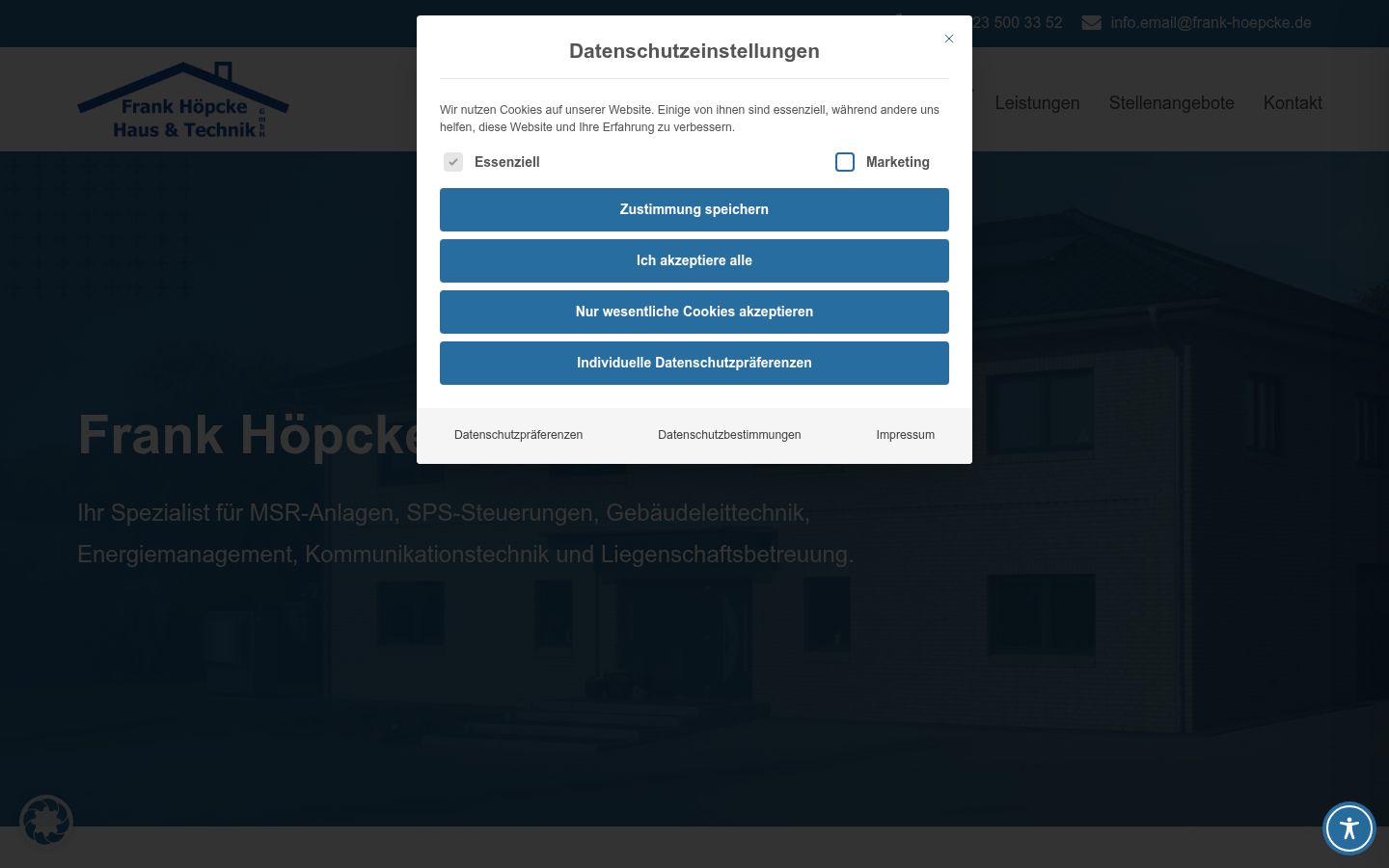
Task: Open Individuelle Datenschutzpräferenzen
Action: pos(694,363)
